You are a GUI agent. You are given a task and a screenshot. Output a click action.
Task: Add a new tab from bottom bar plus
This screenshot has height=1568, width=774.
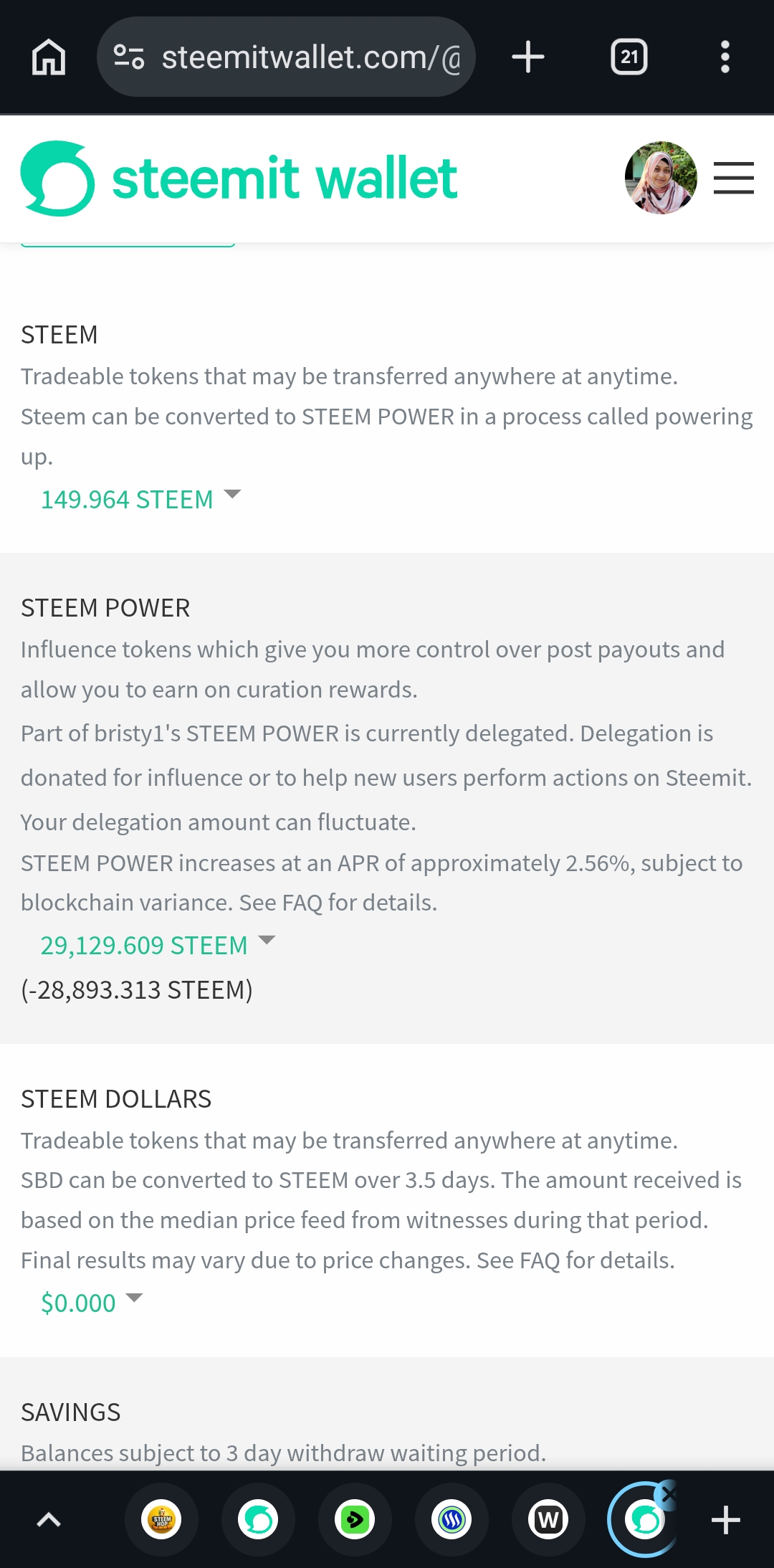(x=725, y=1520)
